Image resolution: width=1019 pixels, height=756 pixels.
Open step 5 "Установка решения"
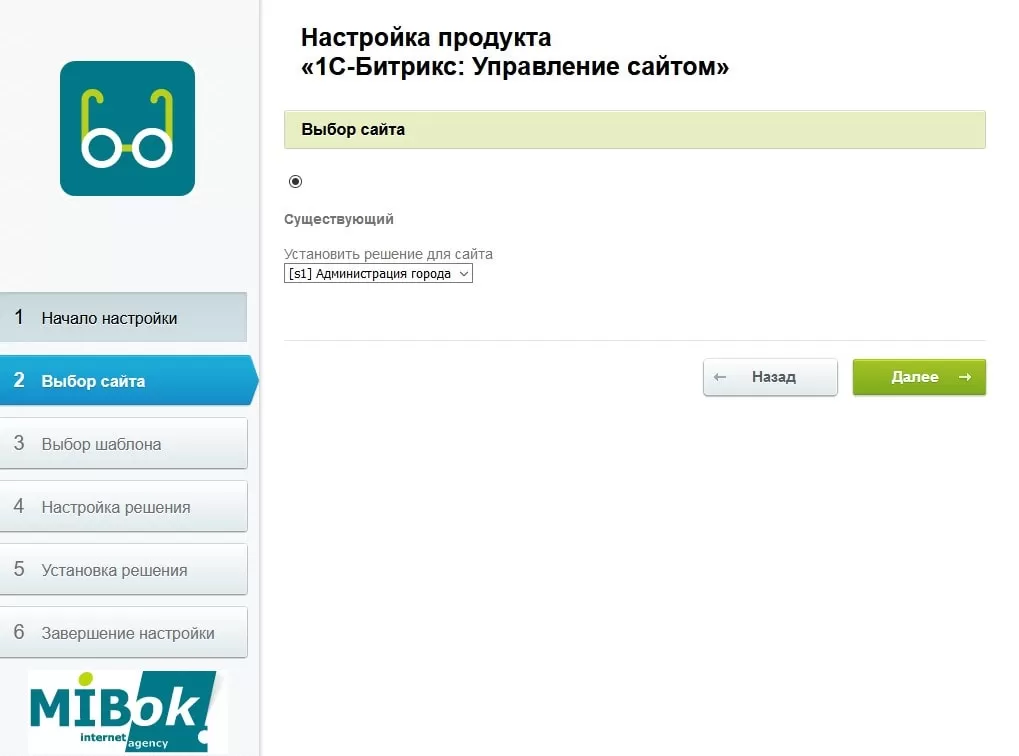coord(123,569)
